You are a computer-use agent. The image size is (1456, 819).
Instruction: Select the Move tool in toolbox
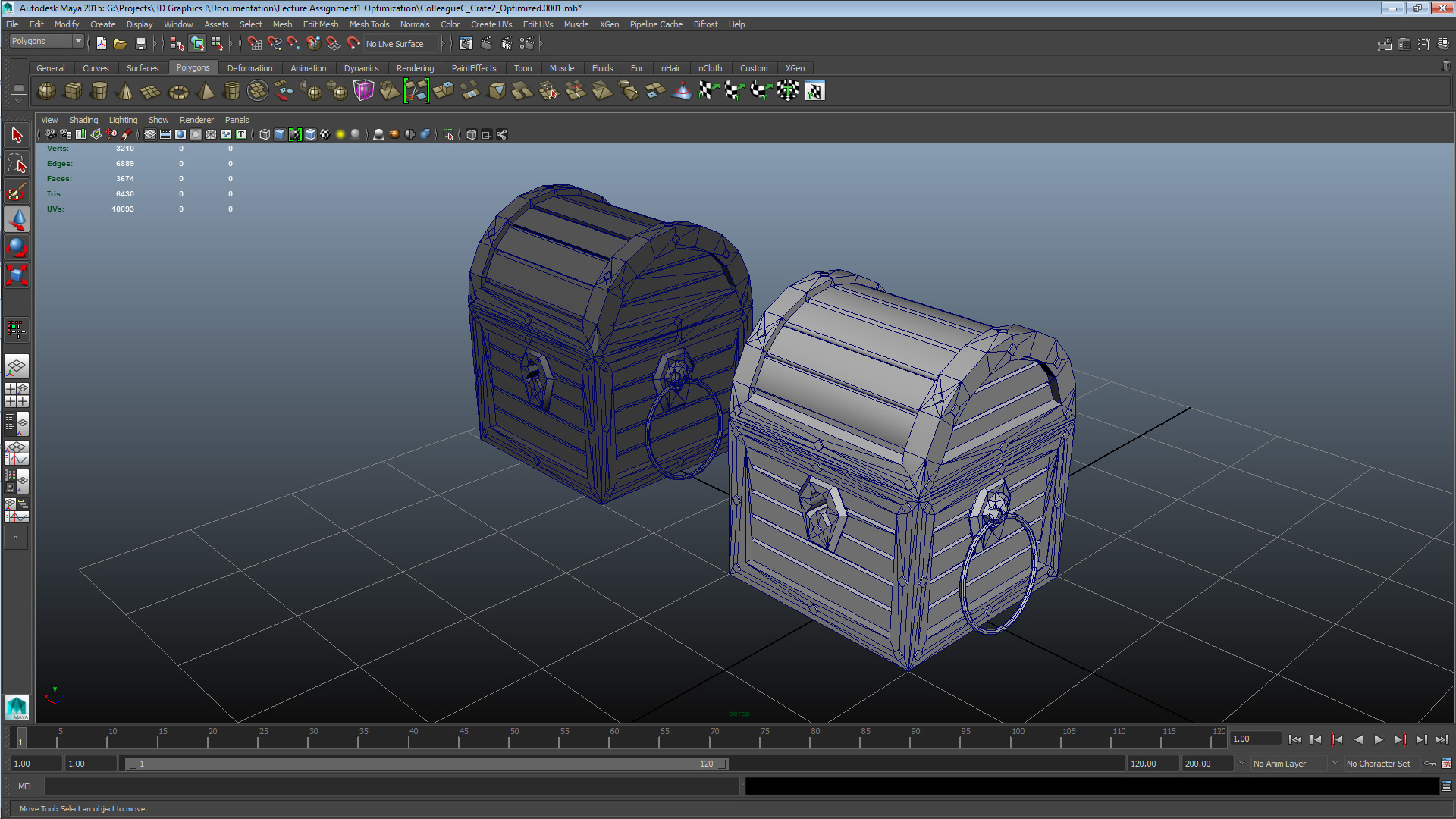[16, 220]
